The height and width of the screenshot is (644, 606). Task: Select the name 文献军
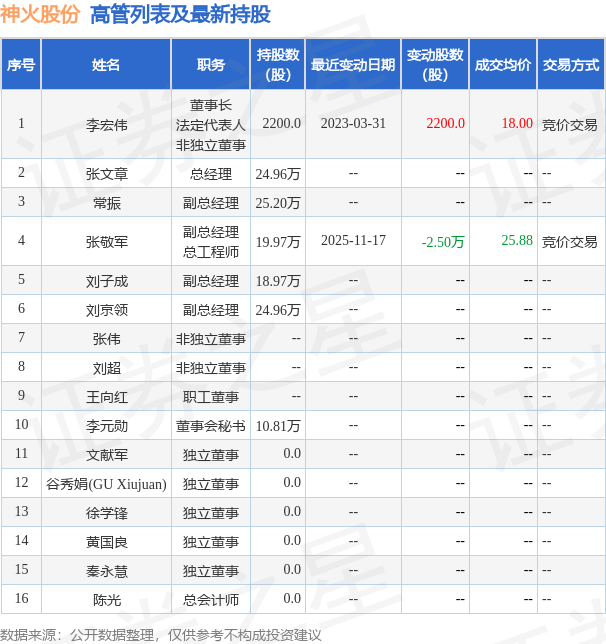106,455
